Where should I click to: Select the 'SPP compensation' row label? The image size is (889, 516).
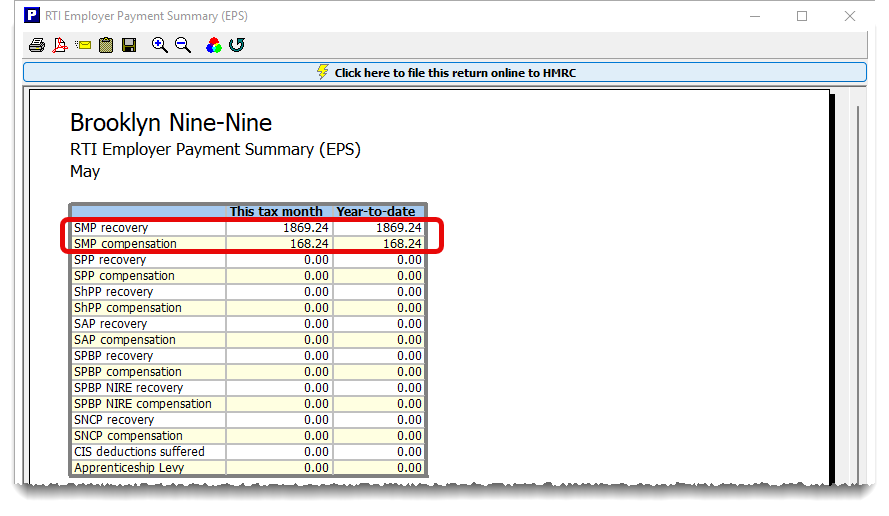124,276
